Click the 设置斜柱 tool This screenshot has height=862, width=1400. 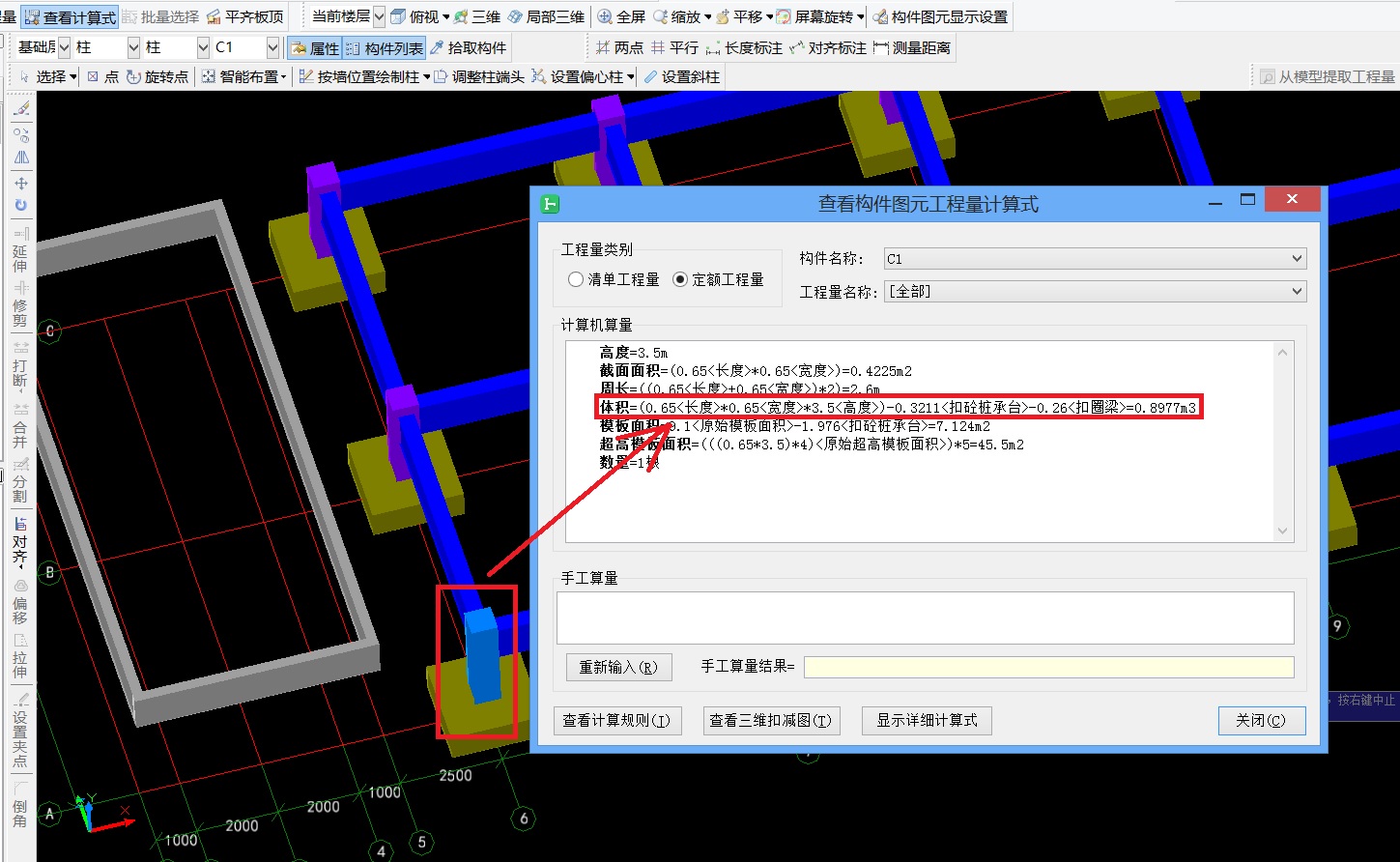[681, 77]
